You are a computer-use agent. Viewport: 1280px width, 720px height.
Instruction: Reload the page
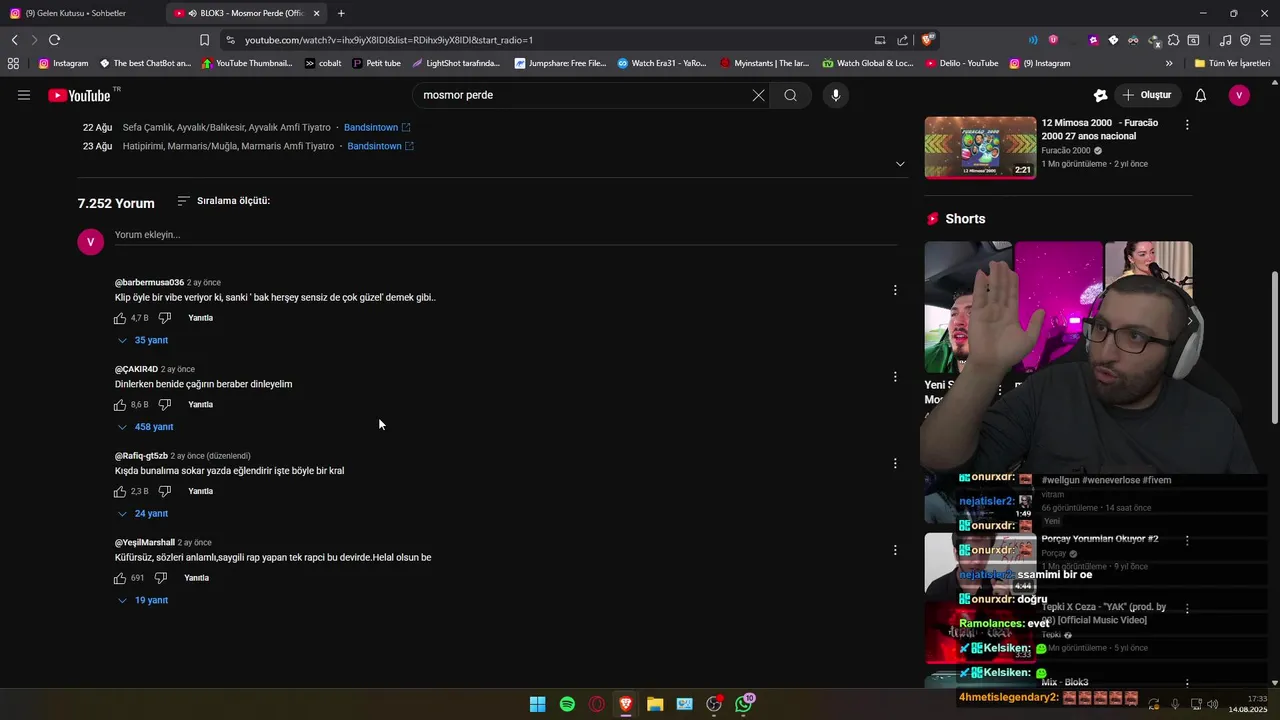(54, 40)
